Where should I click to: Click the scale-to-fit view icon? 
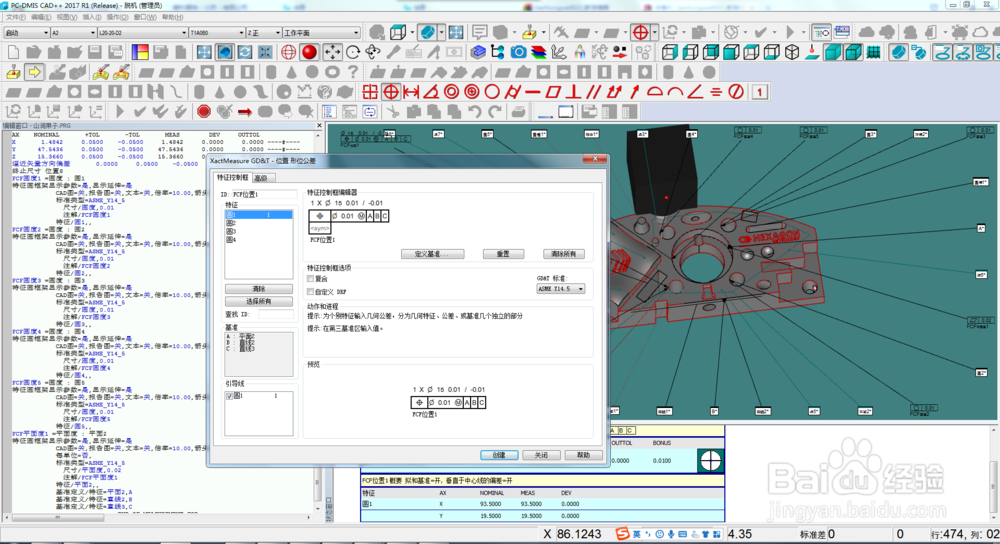204,52
